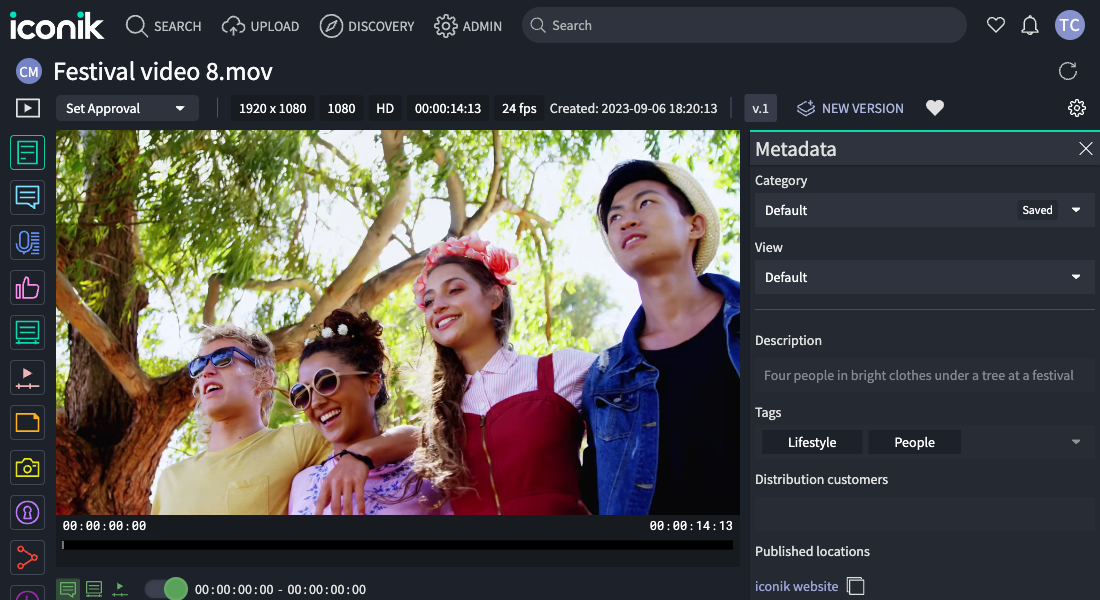
Task: Open the iconik website link
Action: pos(796,586)
